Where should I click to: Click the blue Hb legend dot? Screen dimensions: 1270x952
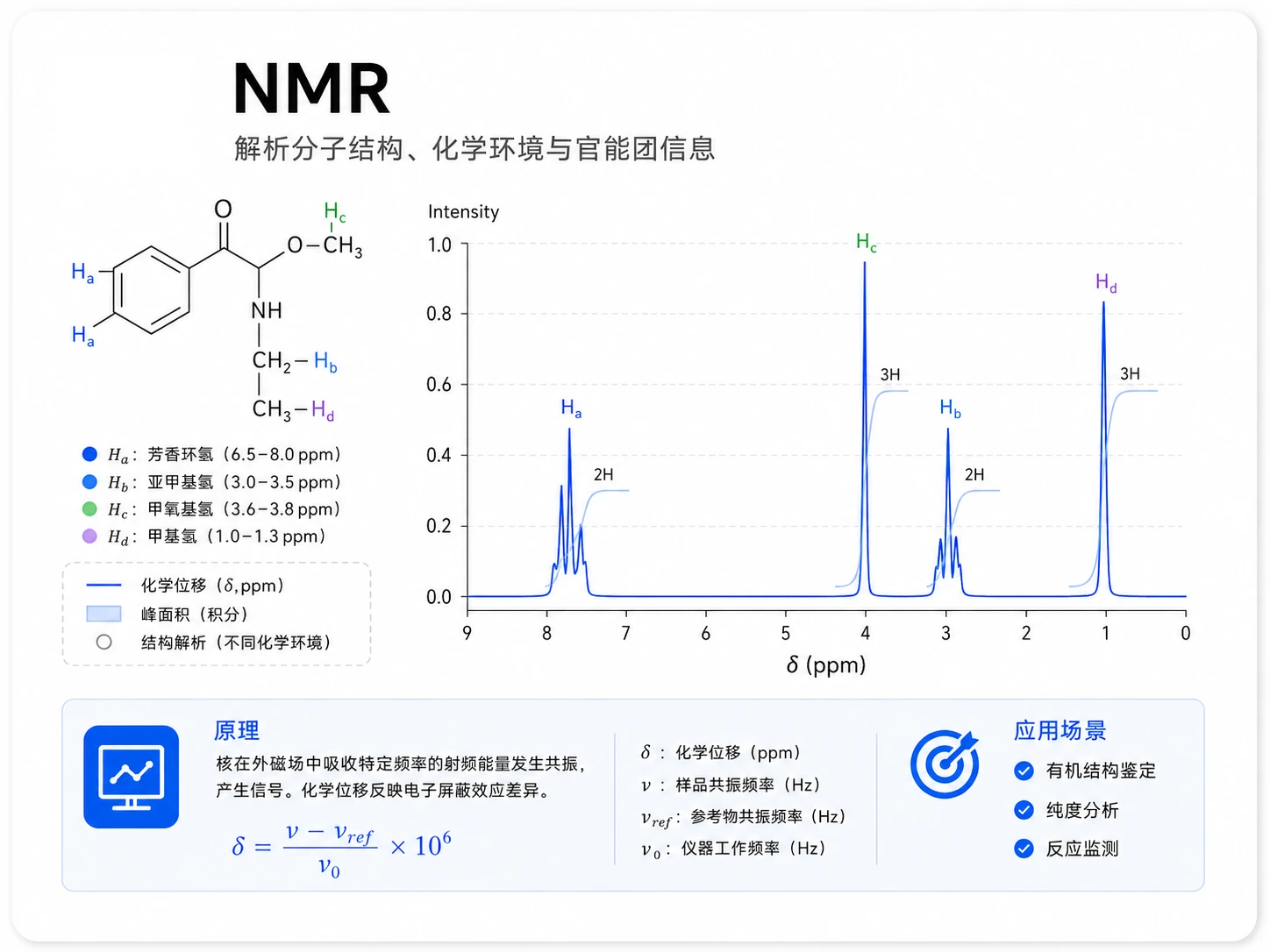point(89,481)
